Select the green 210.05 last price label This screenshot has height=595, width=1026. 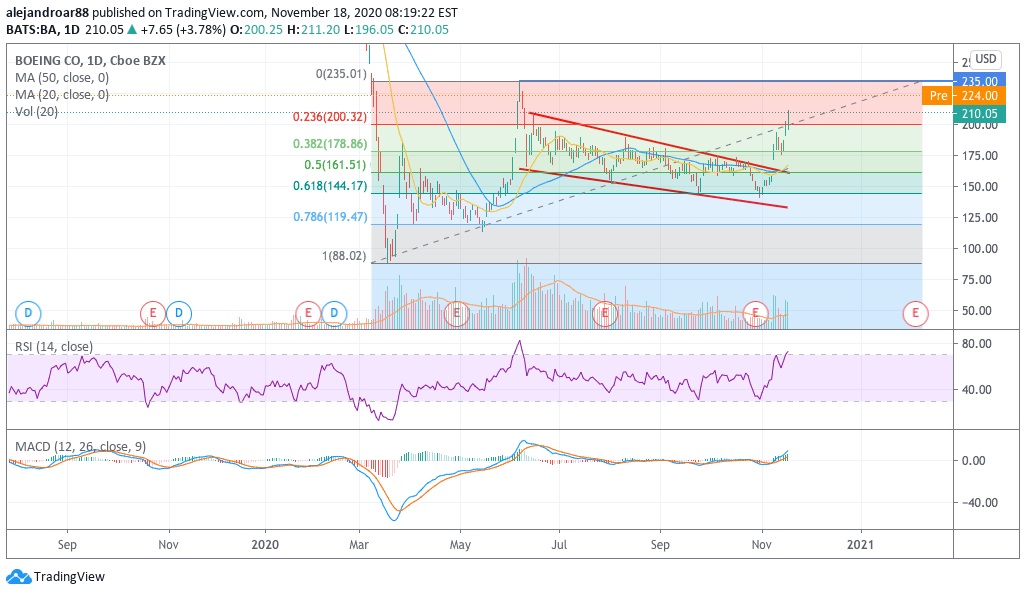979,113
